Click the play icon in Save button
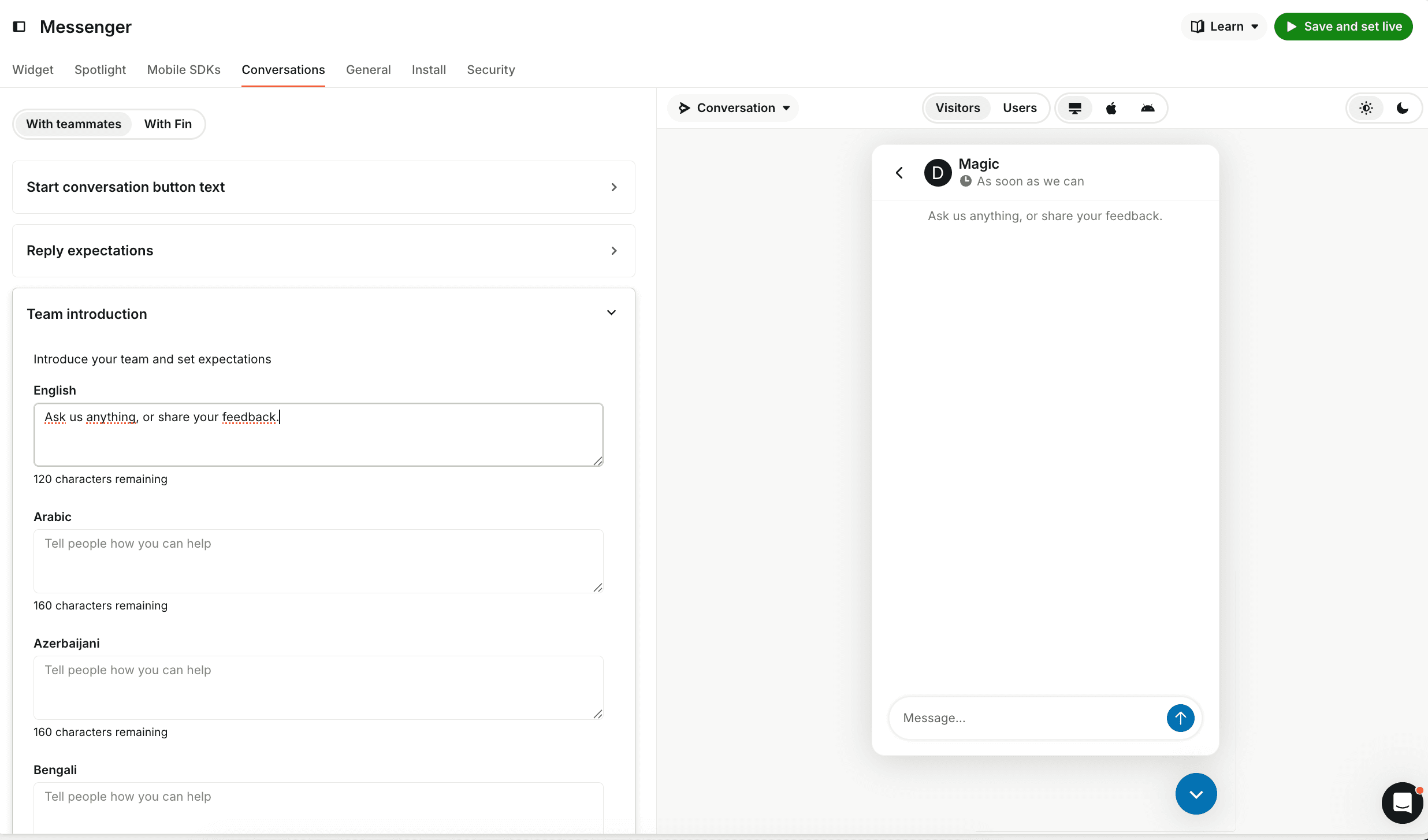Screen dimensions: 1428x840 coord(1292,27)
